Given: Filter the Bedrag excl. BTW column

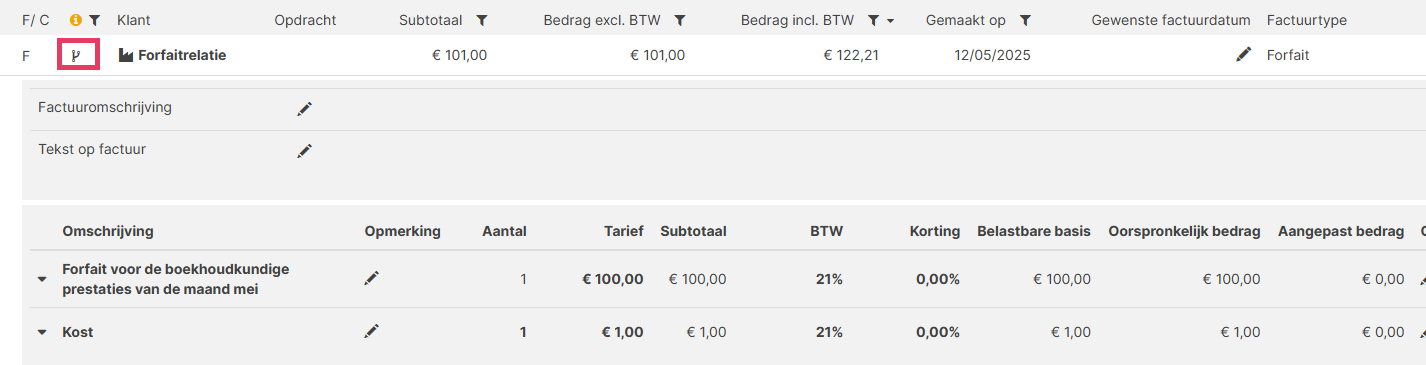Looking at the screenshot, I should (680, 20).
